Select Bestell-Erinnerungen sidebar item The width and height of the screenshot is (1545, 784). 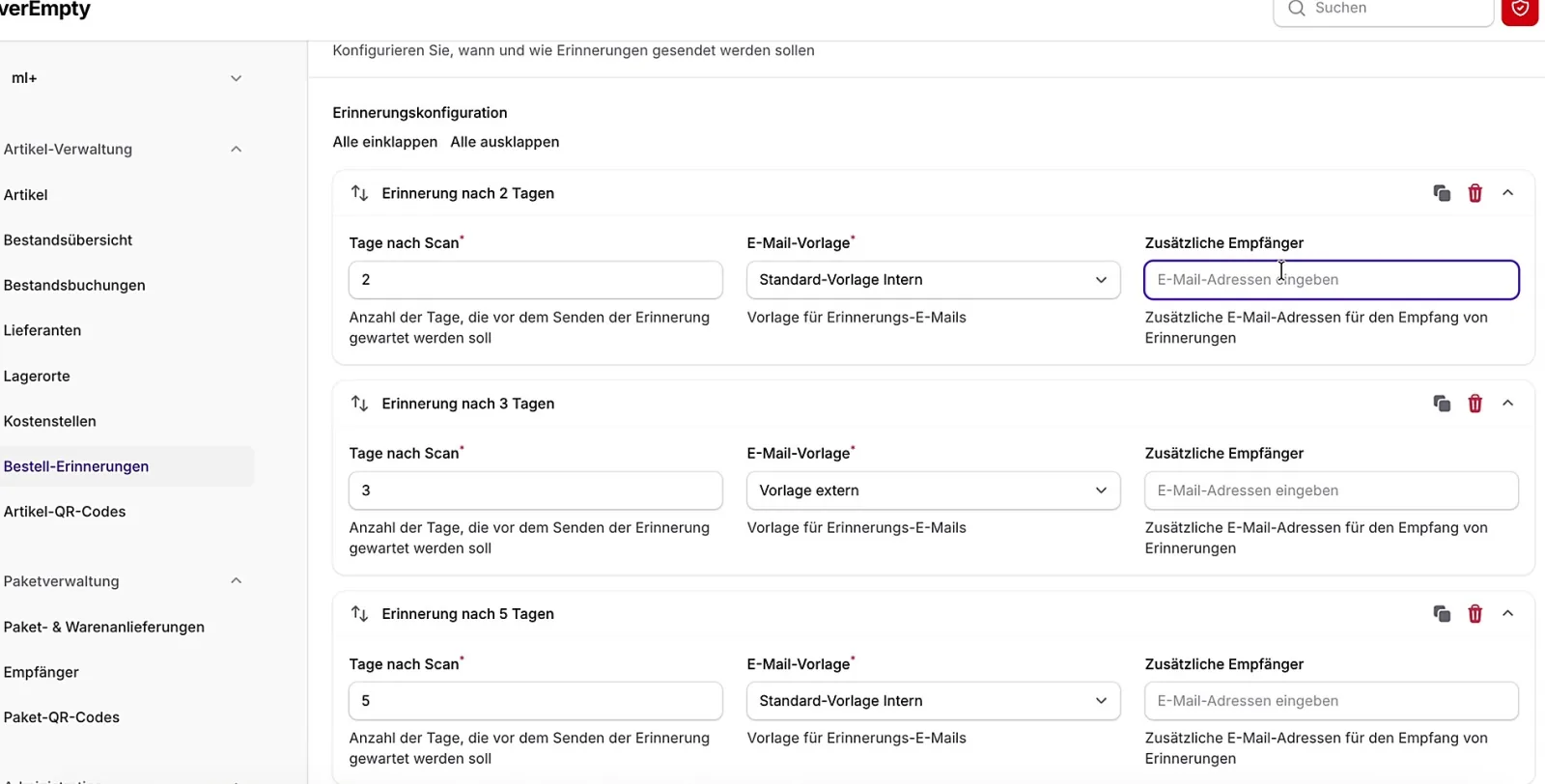(x=126, y=466)
